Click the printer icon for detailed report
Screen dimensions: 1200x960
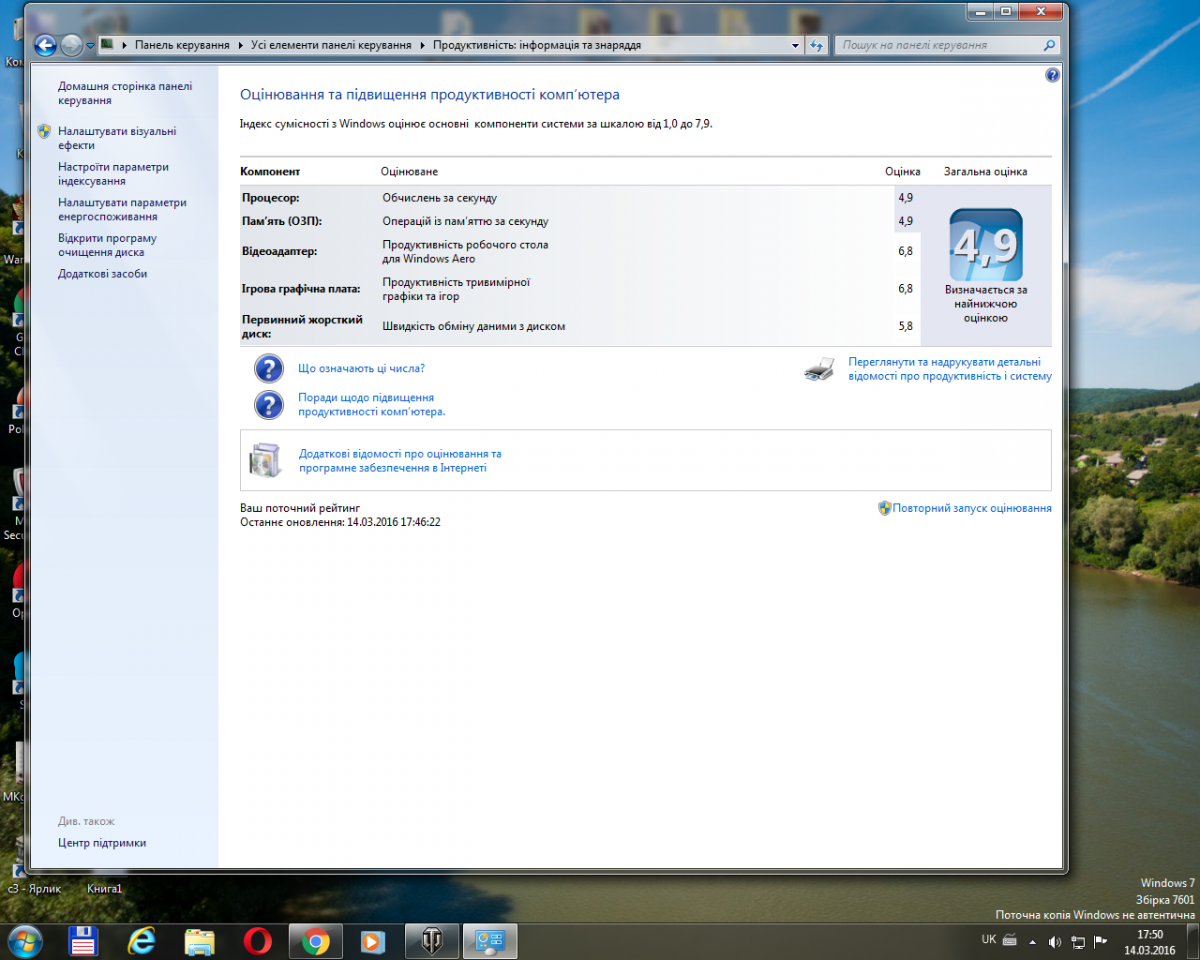click(x=819, y=369)
